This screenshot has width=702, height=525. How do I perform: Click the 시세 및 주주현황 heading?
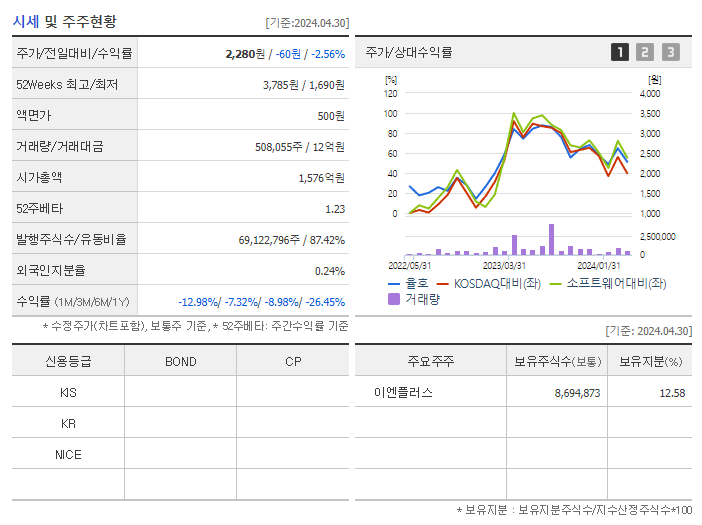(64, 21)
